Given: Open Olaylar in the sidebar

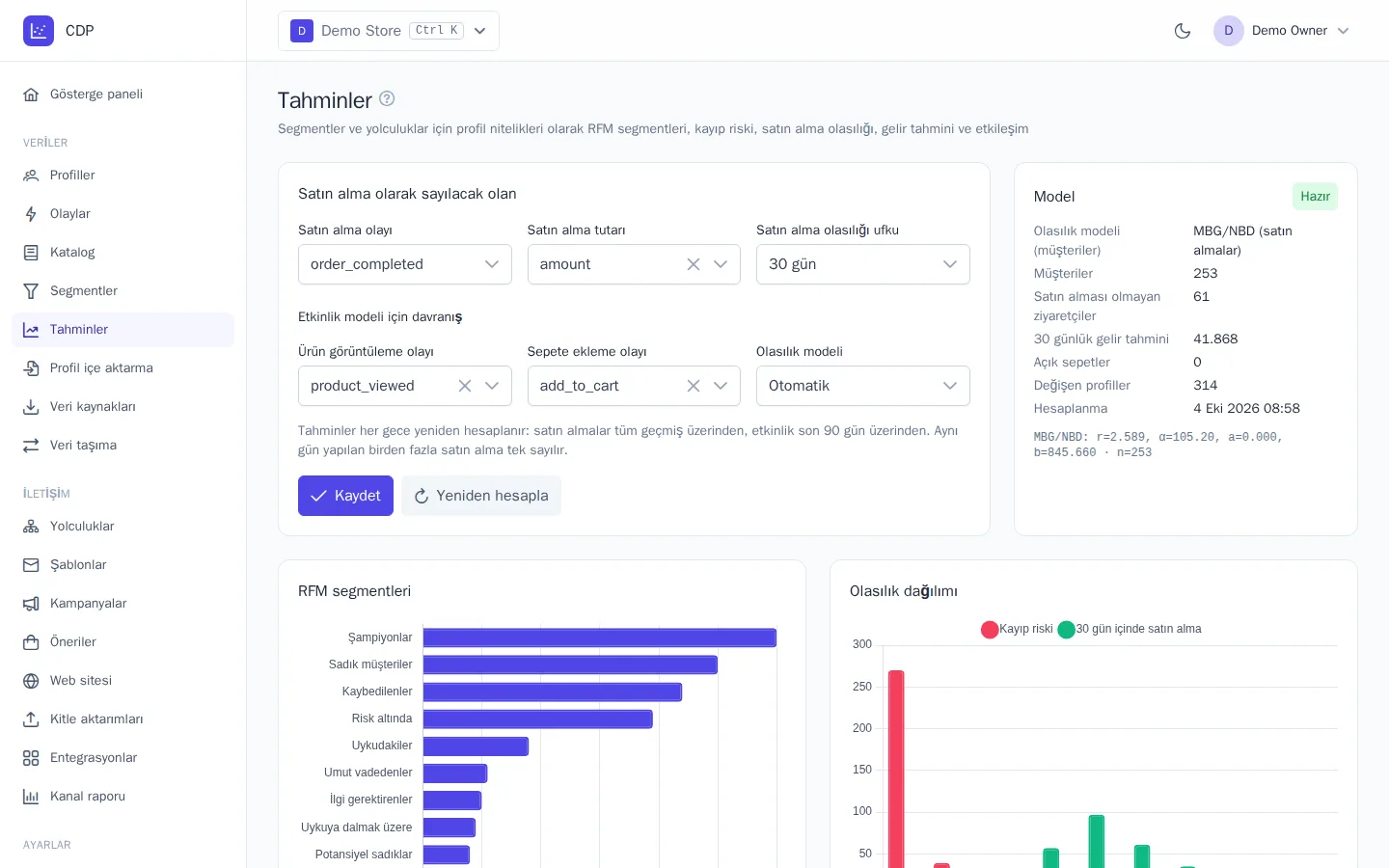Looking at the screenshot, I should pos(123,214).
